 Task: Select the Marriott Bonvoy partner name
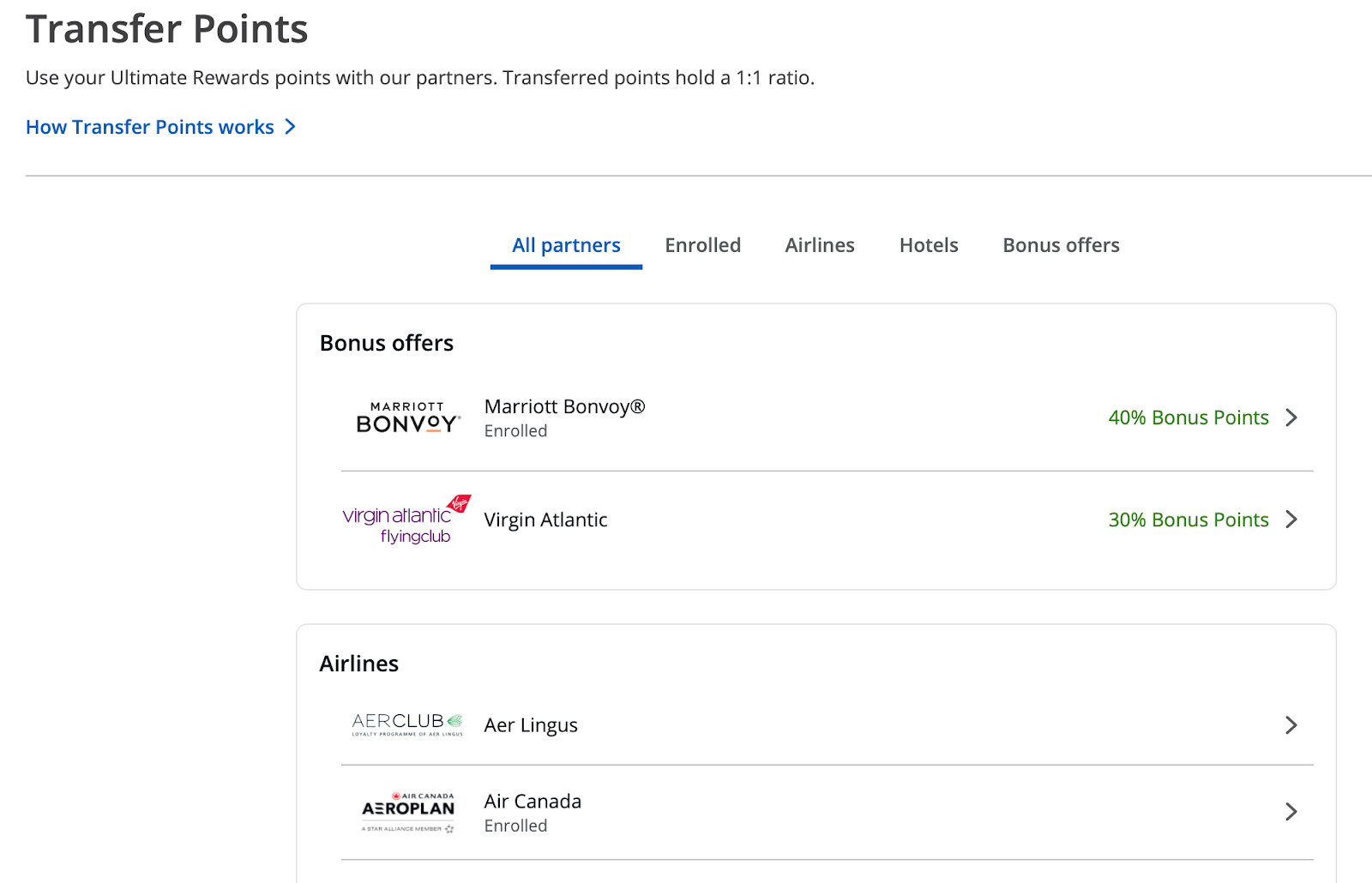tap(564, 407)
